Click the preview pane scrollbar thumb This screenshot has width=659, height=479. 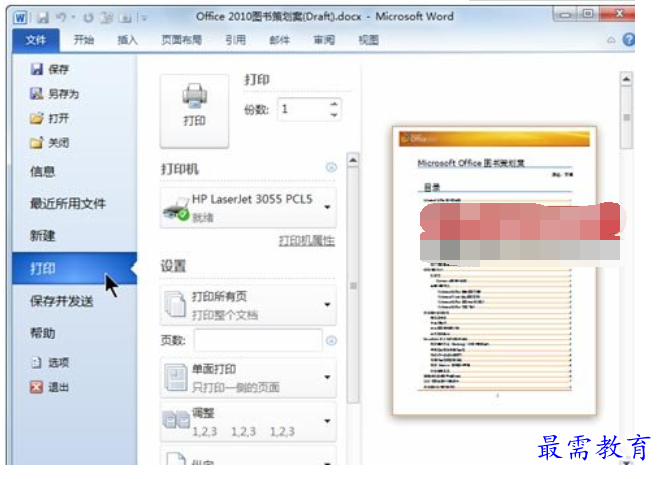click(626, 118)
